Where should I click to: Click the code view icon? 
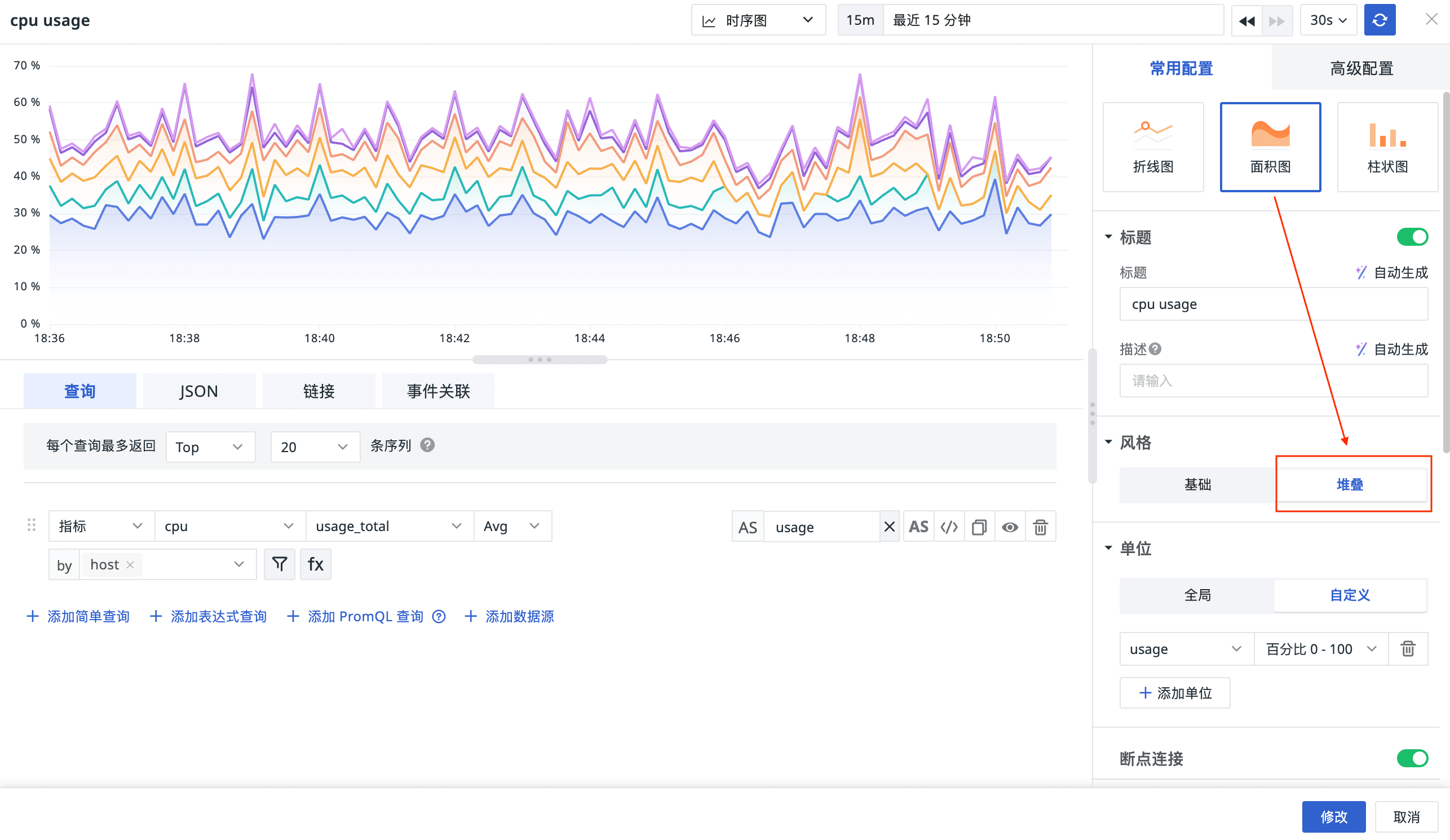pos(949,527)
